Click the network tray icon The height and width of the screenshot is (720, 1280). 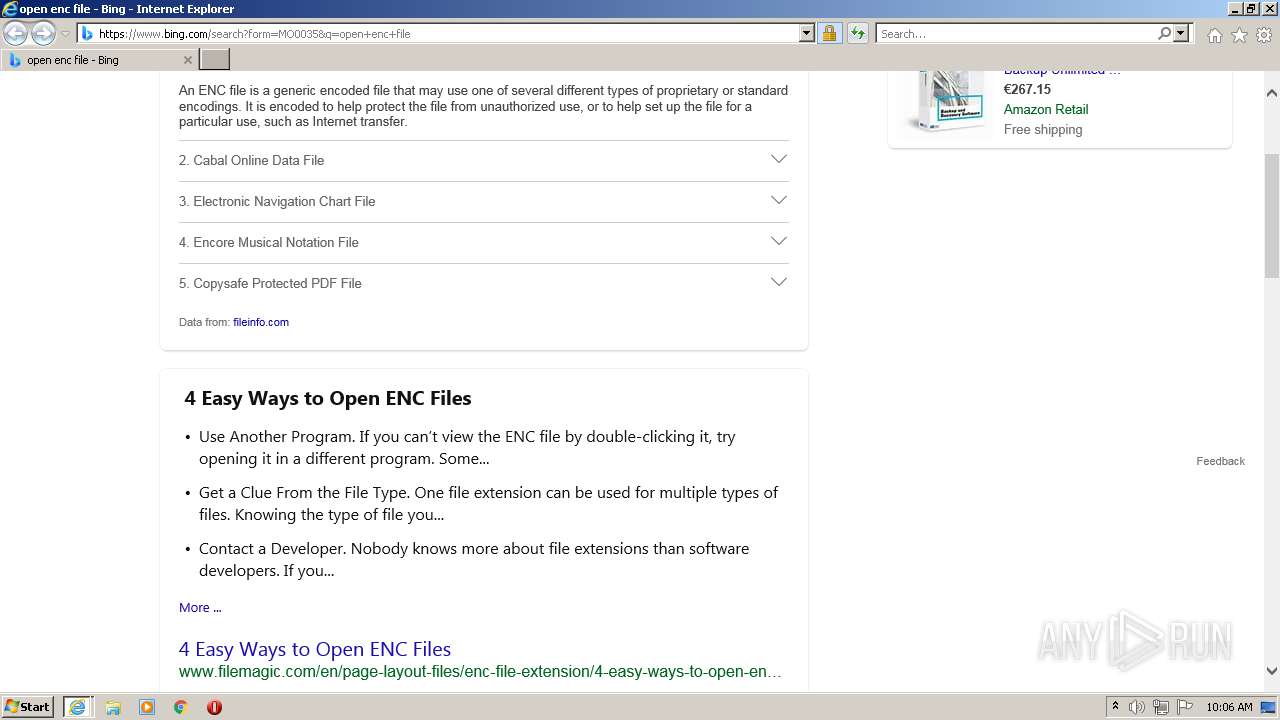[x=1160, y=707]
